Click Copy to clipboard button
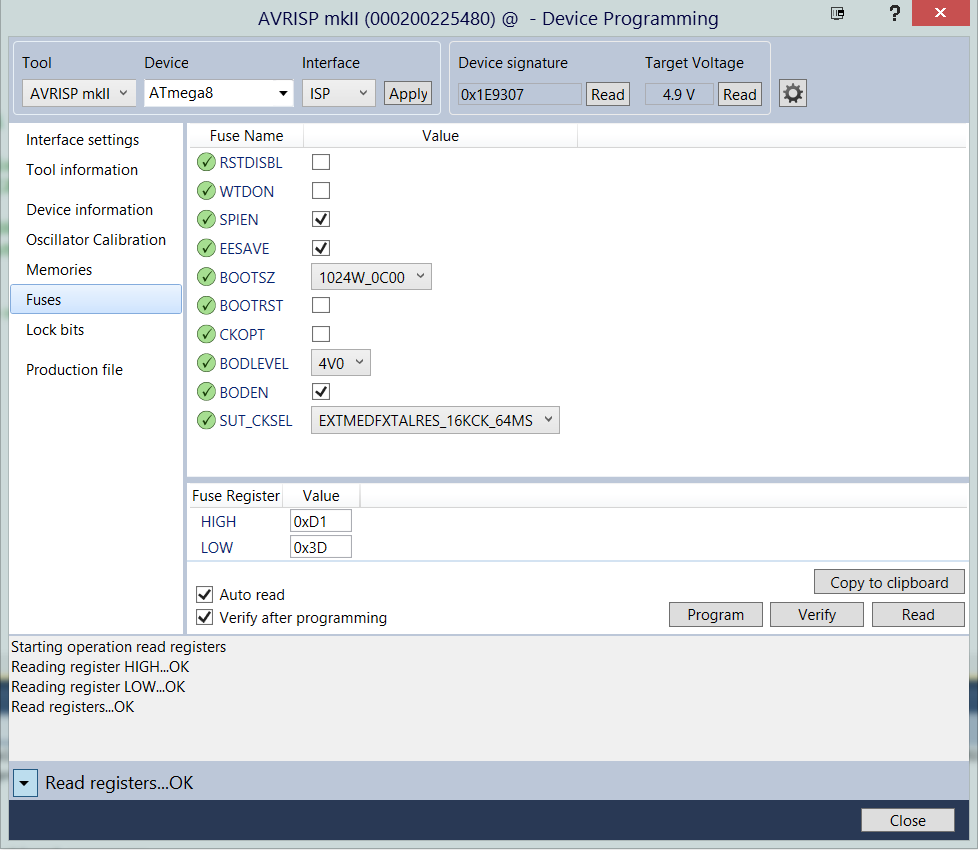Screen dimensions: 978x850 tap(889, 582)
